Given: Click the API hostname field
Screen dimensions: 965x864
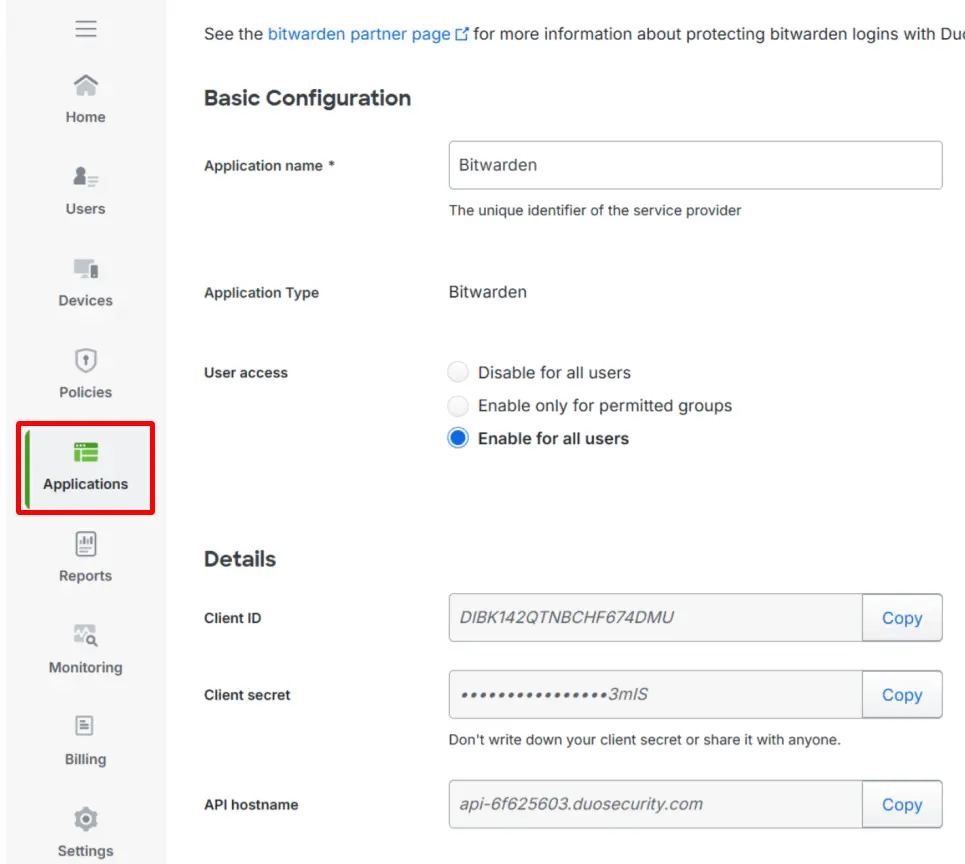Looking at the screenshot, I should click(655, 804).
